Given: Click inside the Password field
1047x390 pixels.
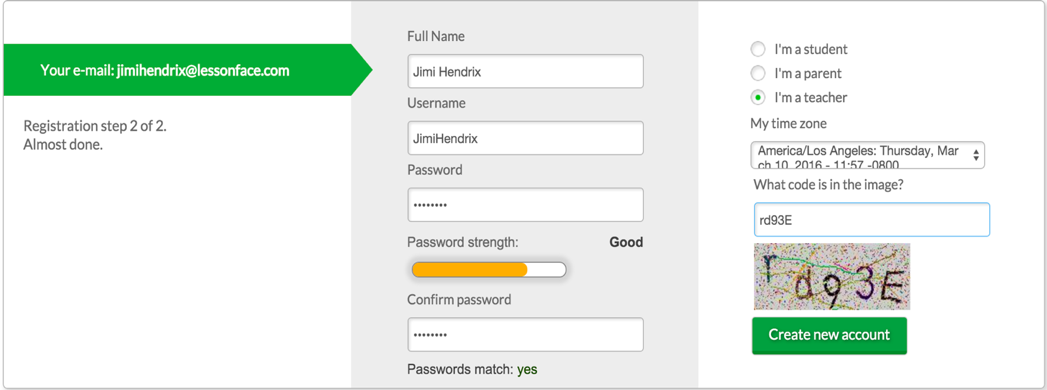Looking at the screenshot, I should pyautogui.click(x=526, y=205).
